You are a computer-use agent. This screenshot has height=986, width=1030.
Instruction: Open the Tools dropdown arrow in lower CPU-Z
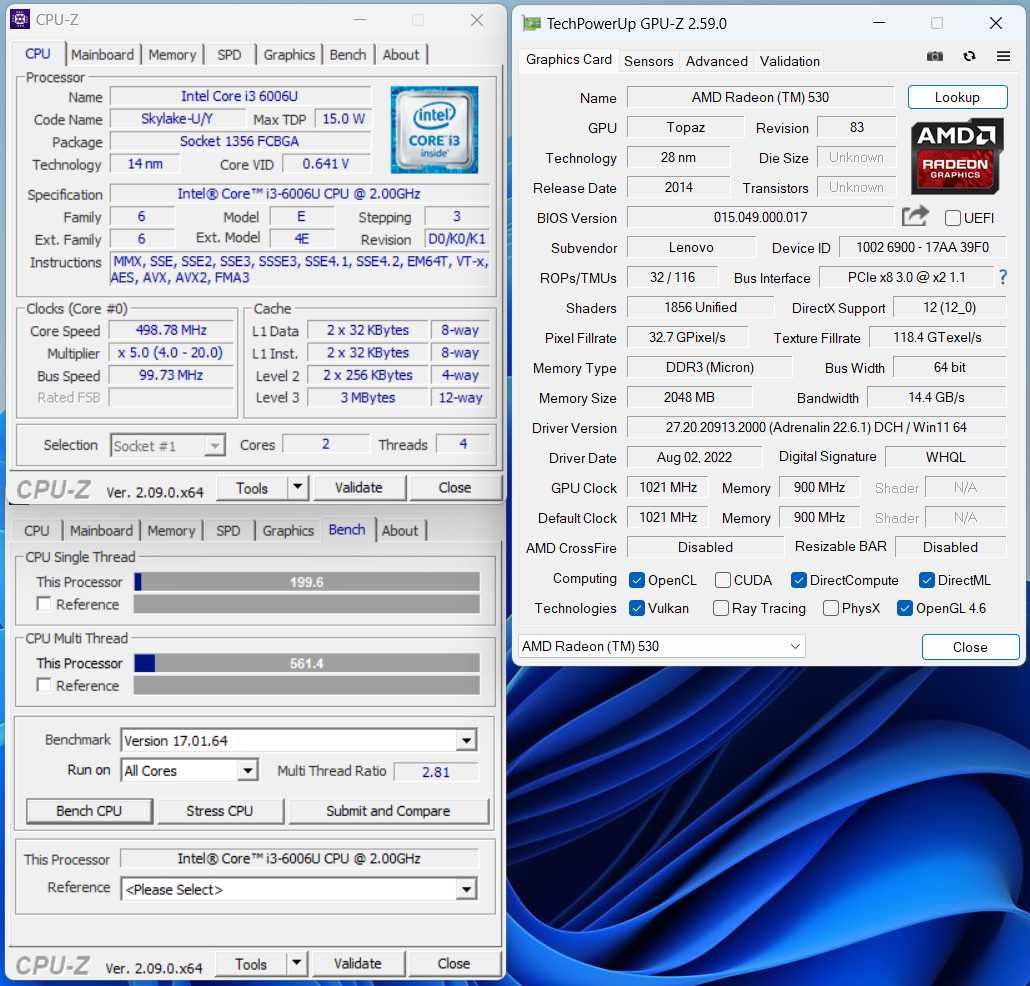296,963
